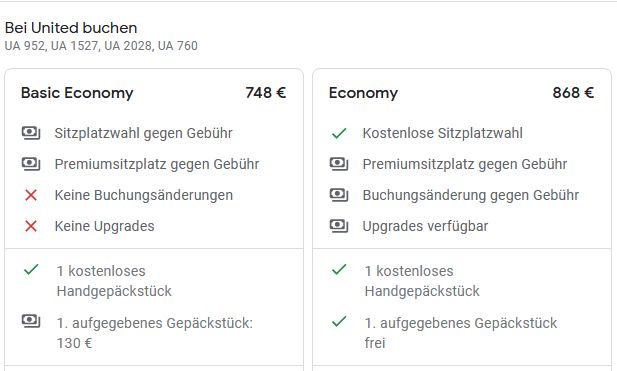
Task: Select the Economy fare title
Action: click(363, 93)
